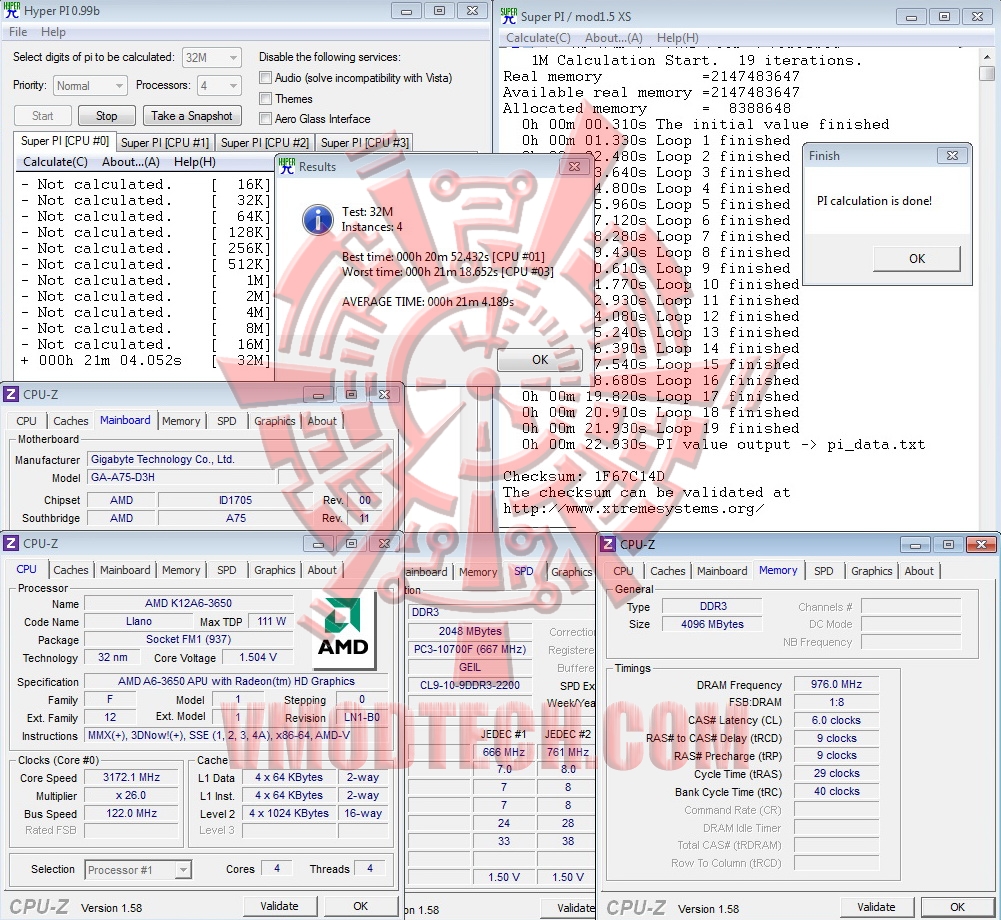Open Calculate(C) menu in Super PI XS
This screenshot has height=920, width=1001.
(x=538, y=38)
